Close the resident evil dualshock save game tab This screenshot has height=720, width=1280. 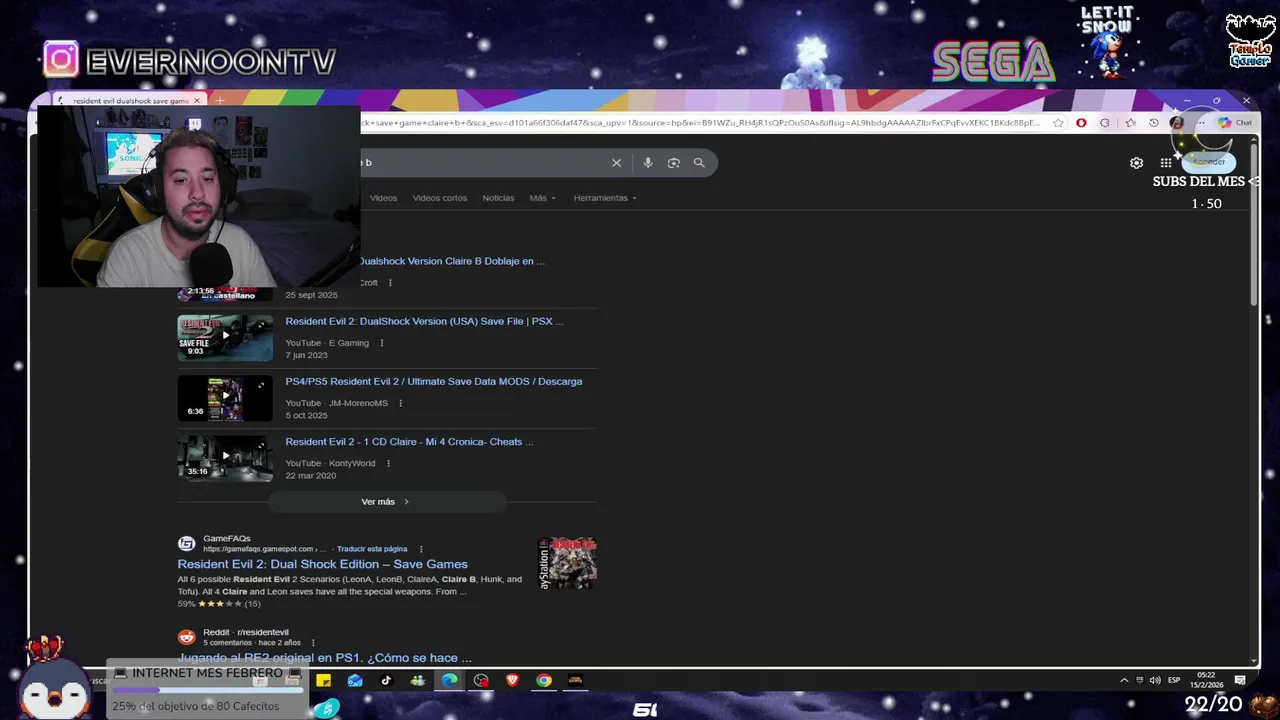197,101
